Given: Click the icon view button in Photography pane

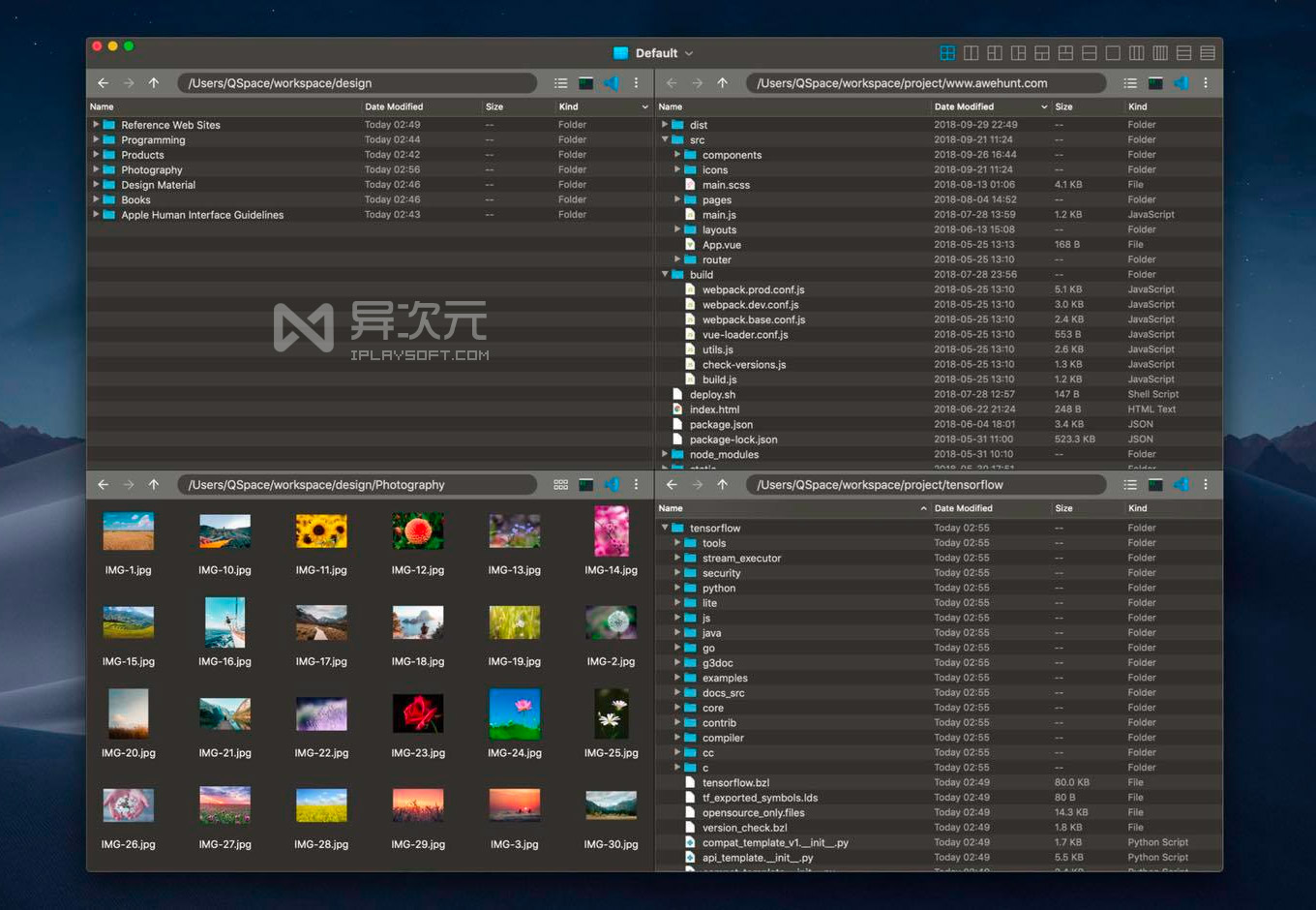Looking at the screenshot, I should coord(560,485).
